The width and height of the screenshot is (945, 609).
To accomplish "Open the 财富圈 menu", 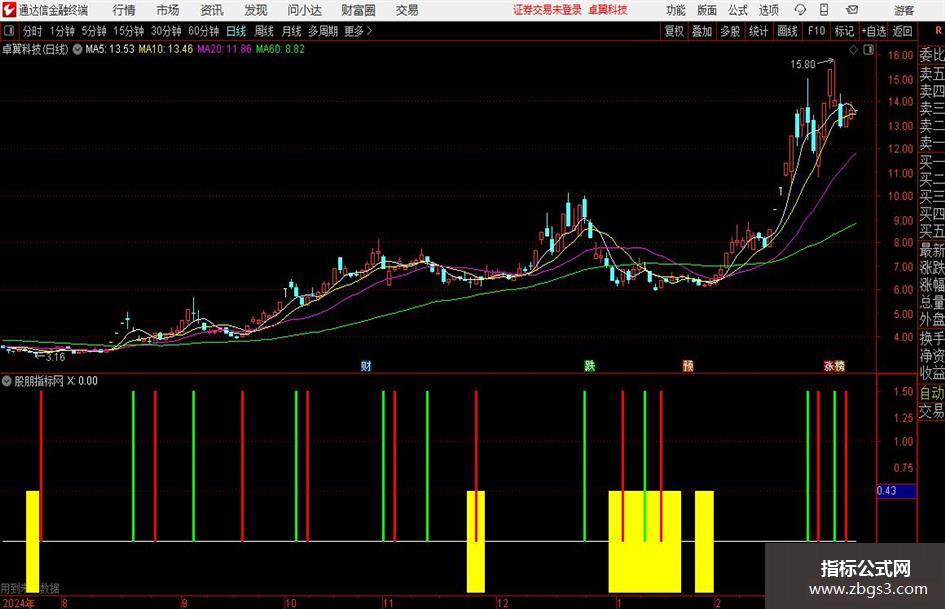I will [358, 10].
